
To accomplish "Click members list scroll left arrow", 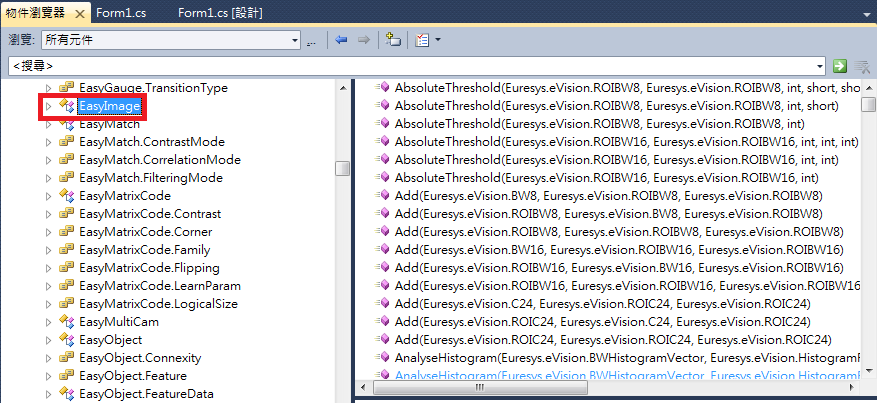I will click(364, 387).
